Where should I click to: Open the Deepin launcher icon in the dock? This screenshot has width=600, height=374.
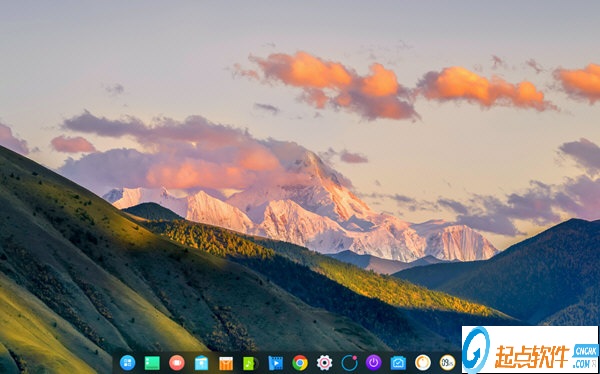point(127,363)
